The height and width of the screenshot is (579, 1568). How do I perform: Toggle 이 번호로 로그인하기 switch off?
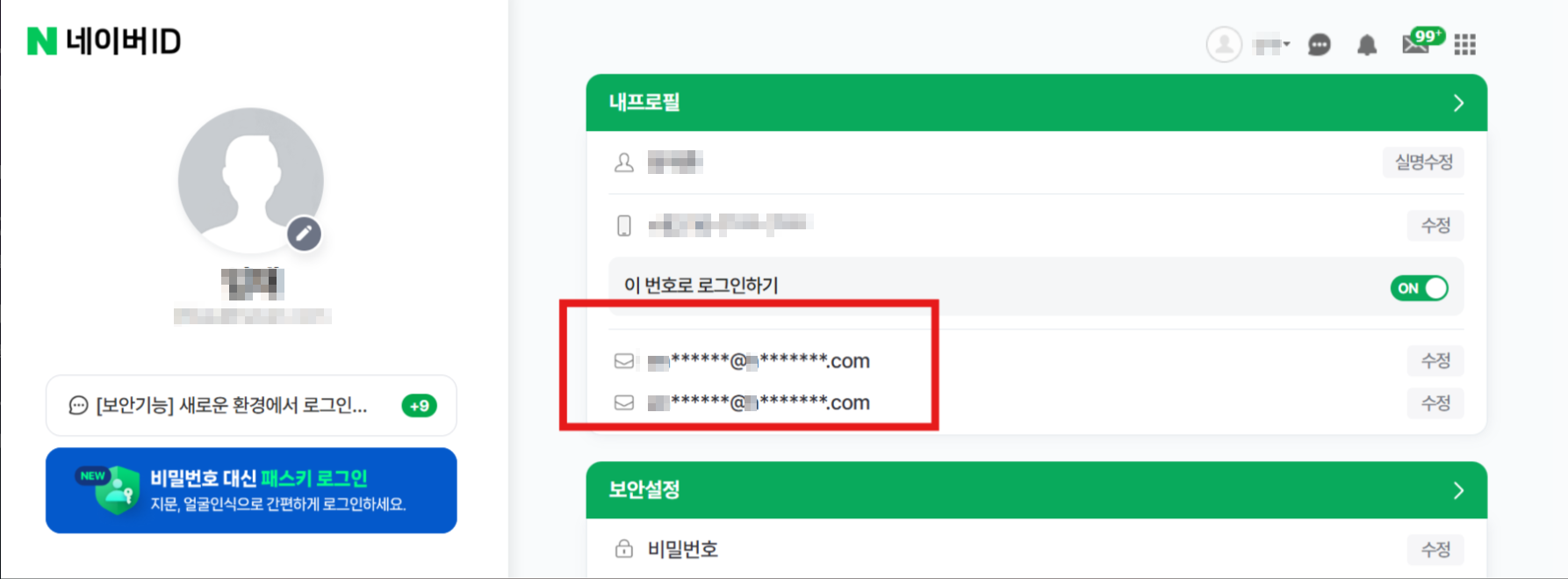(1419, 288)
